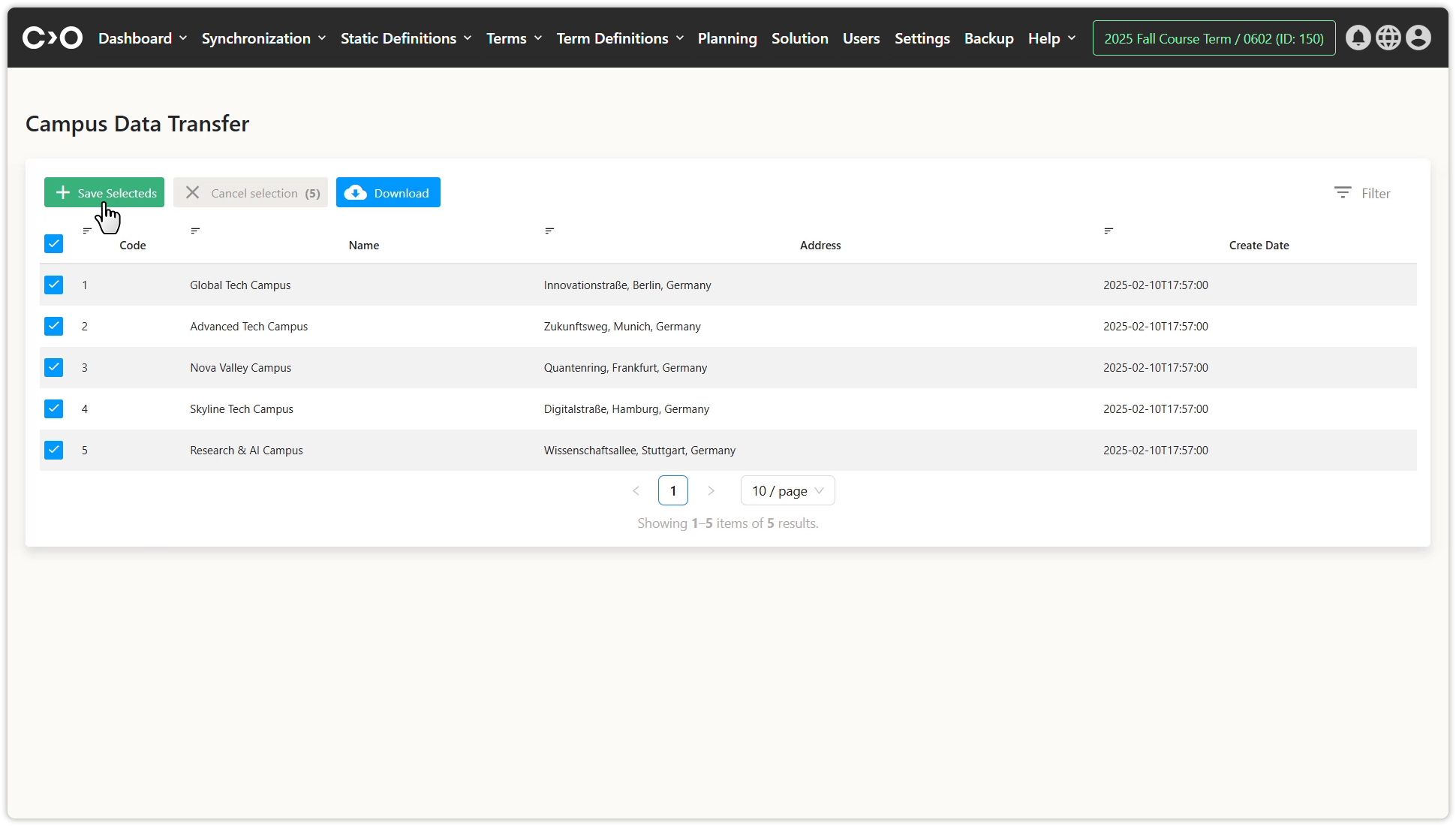Viewport: 1456px width, 826px height.
Task: Open the language globe icon
Action: (1388, 38)
